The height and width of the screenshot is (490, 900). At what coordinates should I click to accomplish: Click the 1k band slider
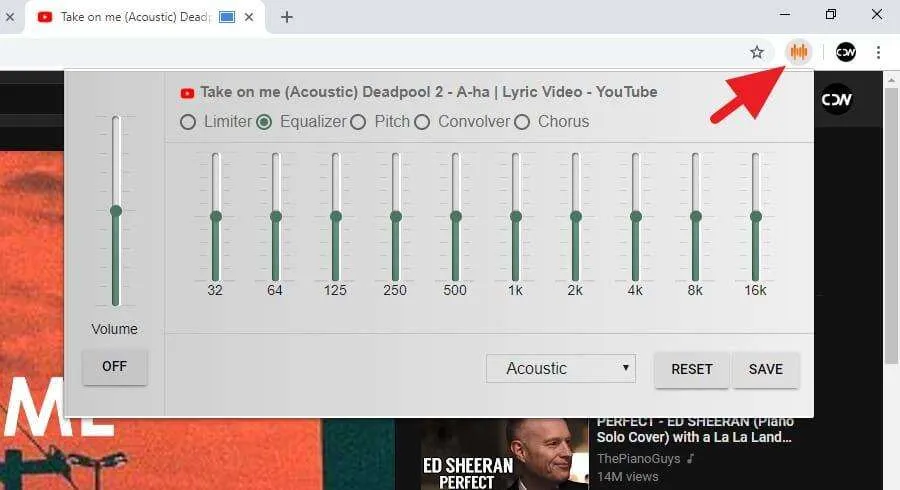coord(515,217)
